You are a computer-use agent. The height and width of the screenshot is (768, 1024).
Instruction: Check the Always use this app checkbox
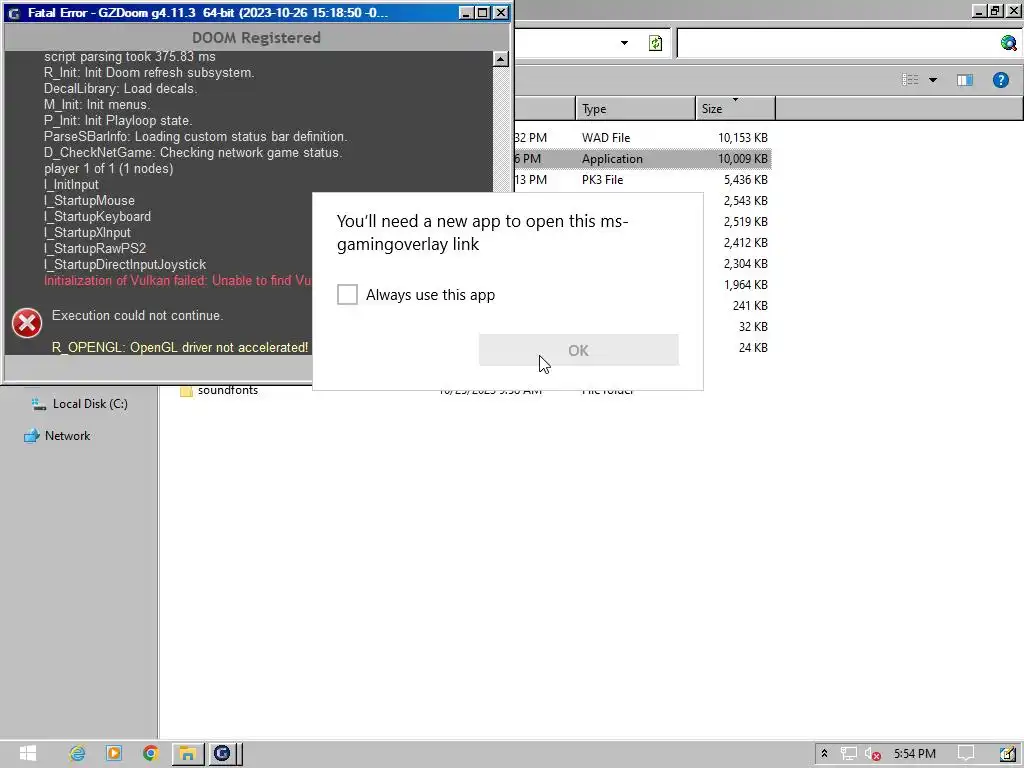click(x=347, y=295)
